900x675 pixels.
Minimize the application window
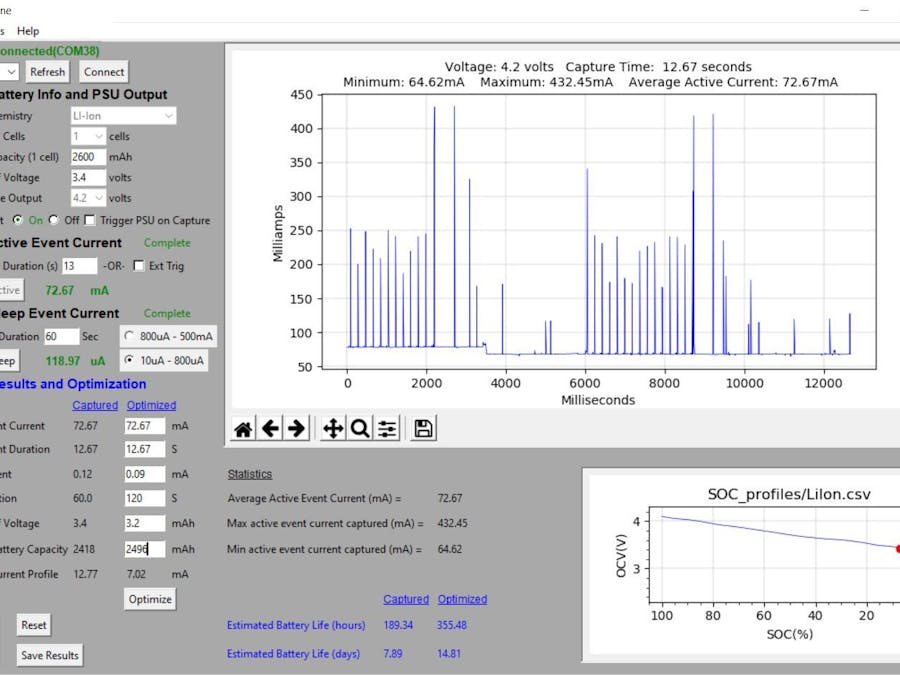864,10
